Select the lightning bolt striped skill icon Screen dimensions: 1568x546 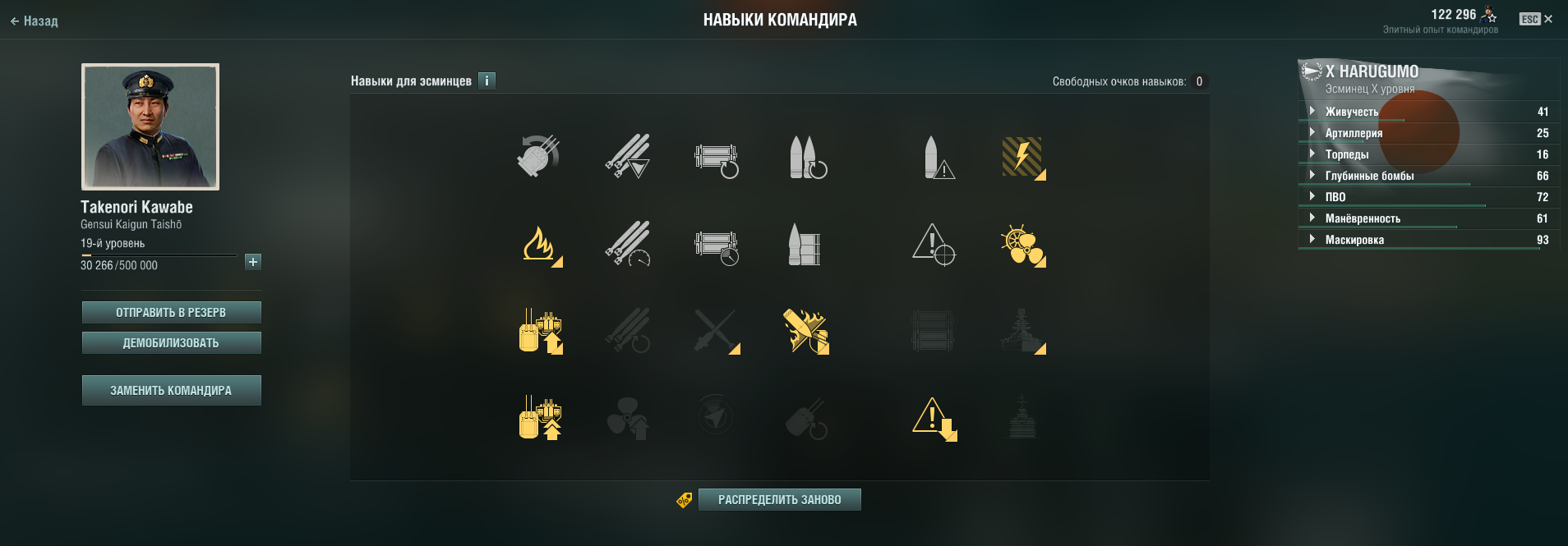[x=1022, y=157]
